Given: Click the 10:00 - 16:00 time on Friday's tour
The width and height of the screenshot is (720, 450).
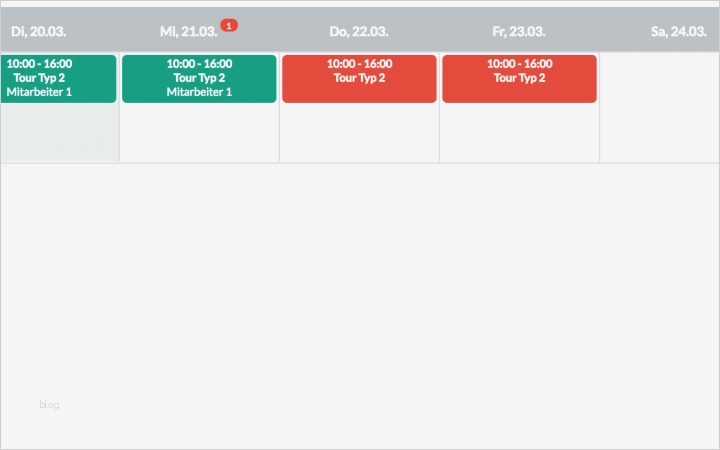Looking at the screenshot, I should pyautogui.click(x=519, y=63).
